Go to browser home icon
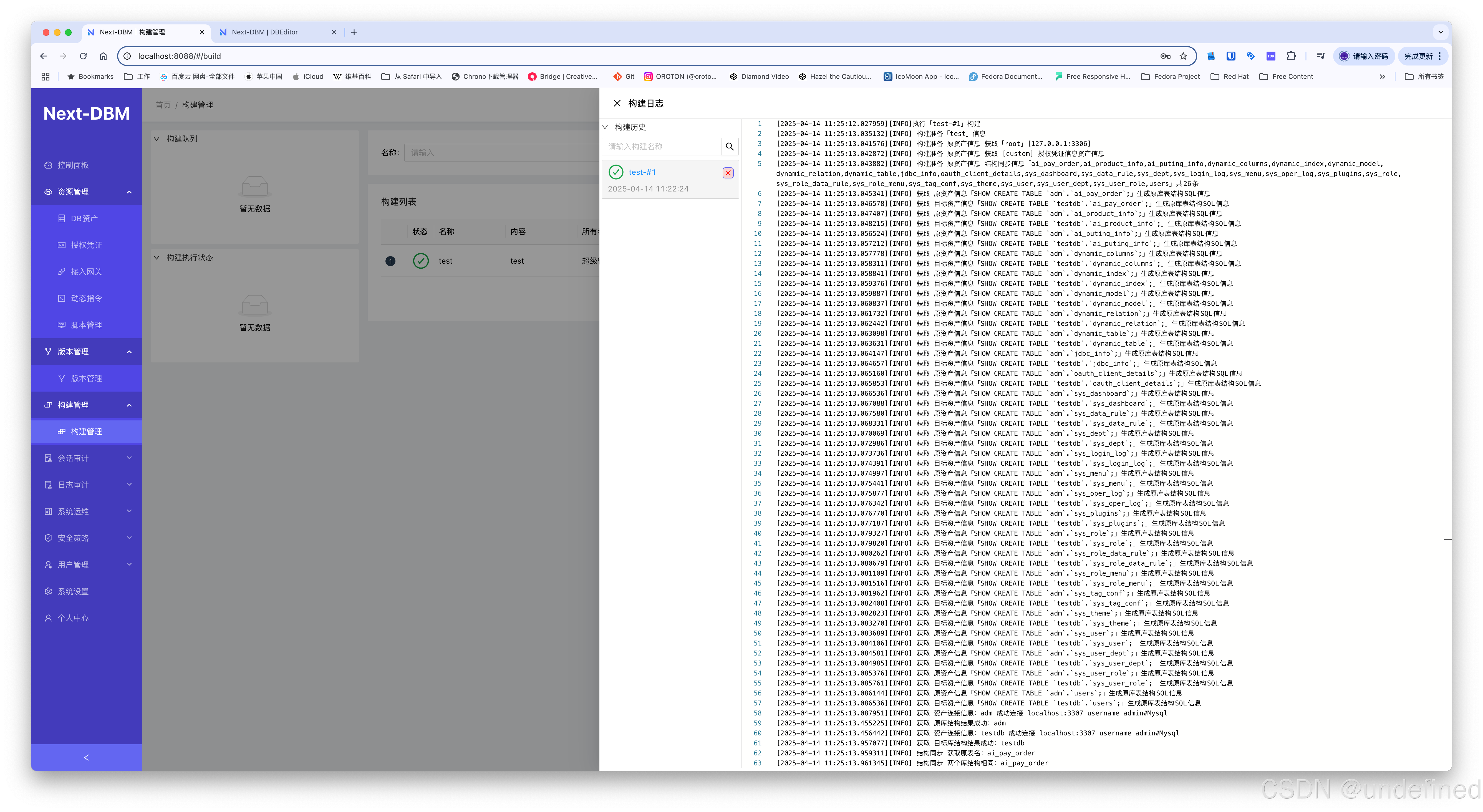1483x812 pixels. click(x=103, y=56)
